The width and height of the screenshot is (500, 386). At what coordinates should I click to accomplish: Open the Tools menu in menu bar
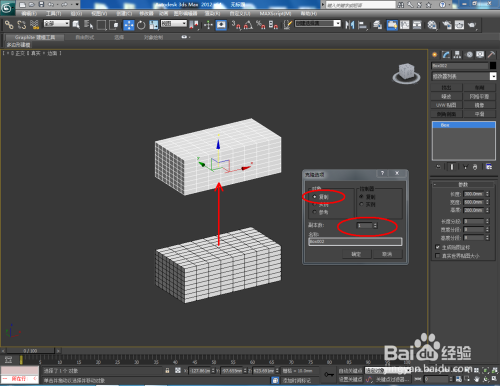(54, 14)
